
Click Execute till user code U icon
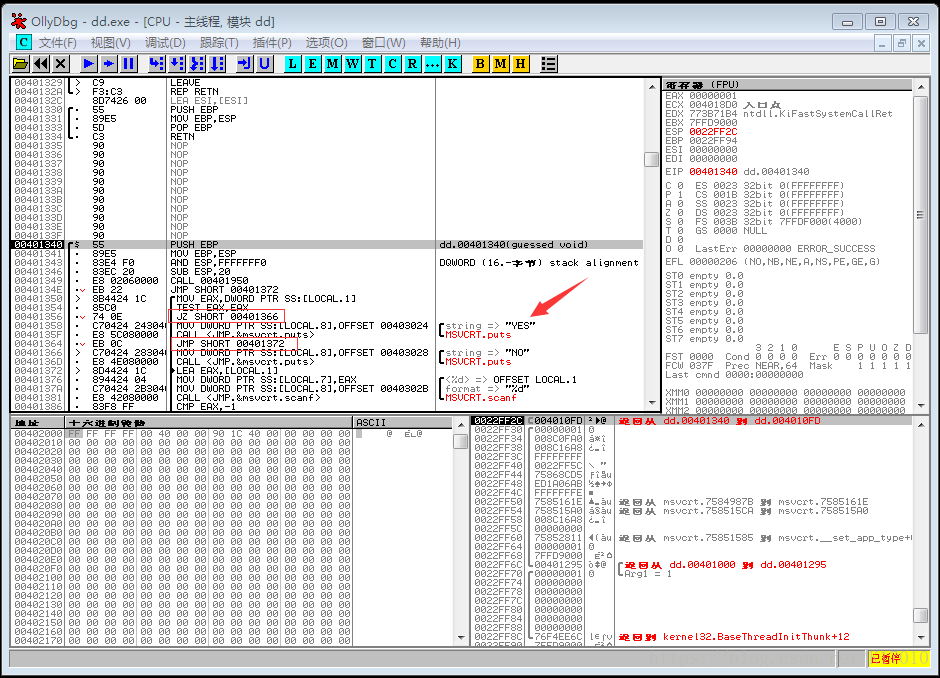[x=264, y=64]
